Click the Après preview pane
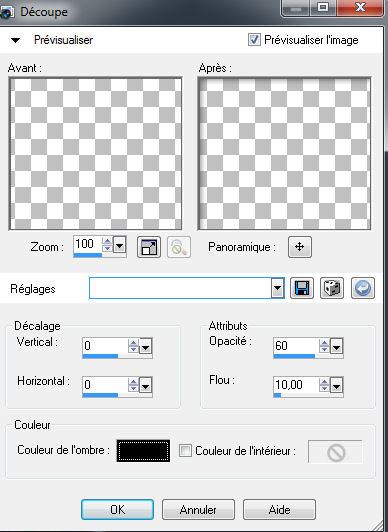The width and height of the screenshot is (388, 532). pos(284,153)
